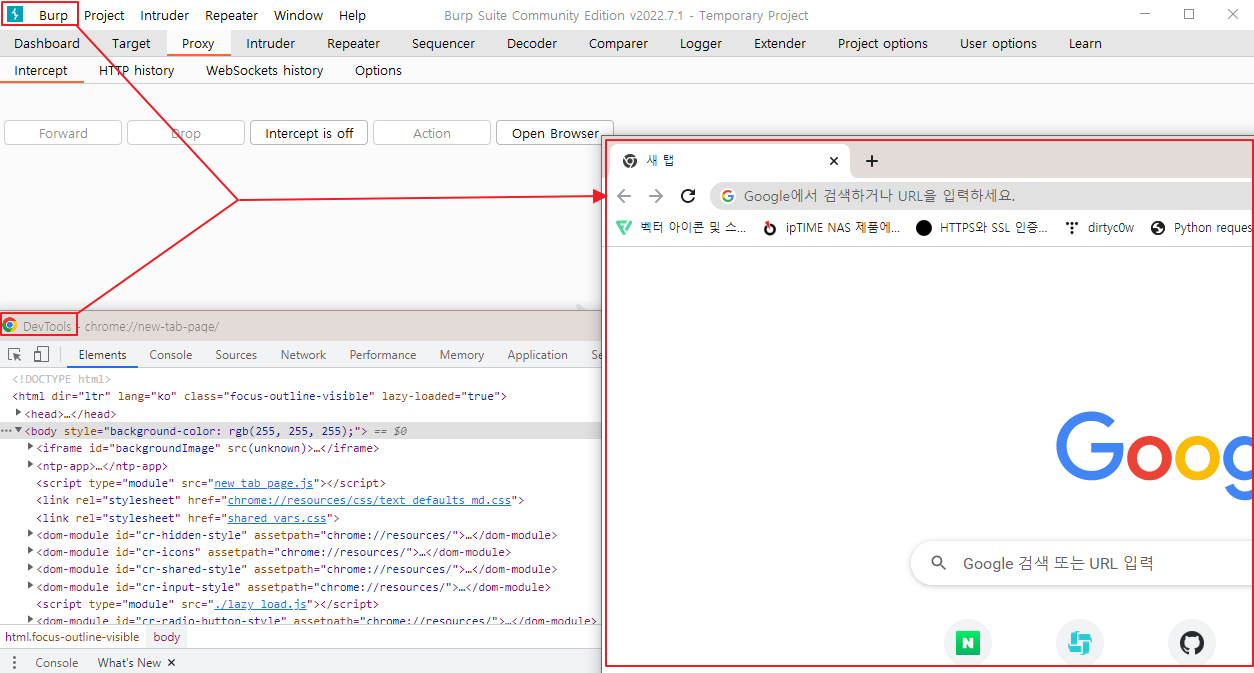Viewport: 1254px width, 673px height.
Task: Click the Open Browser button
Action: pyautogui.click(x=555, y=133)
